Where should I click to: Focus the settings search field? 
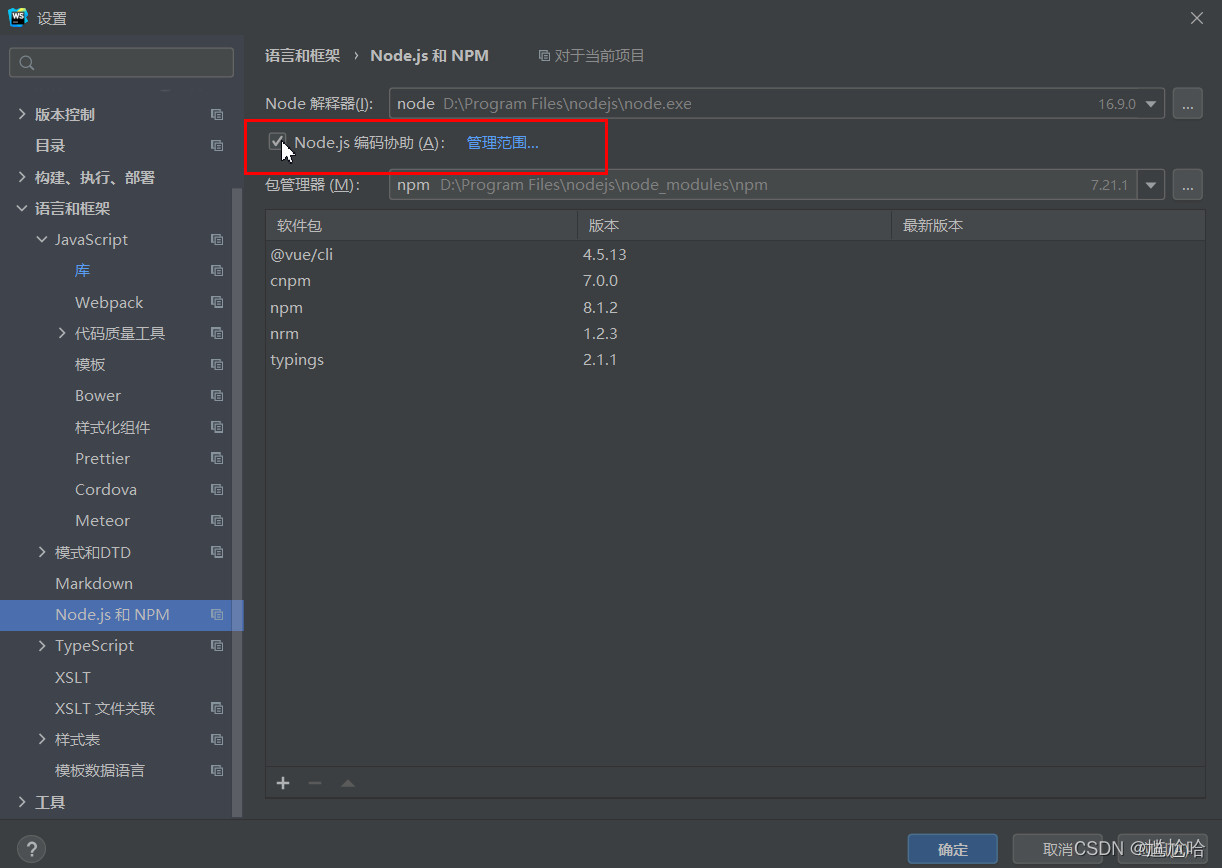121,63
